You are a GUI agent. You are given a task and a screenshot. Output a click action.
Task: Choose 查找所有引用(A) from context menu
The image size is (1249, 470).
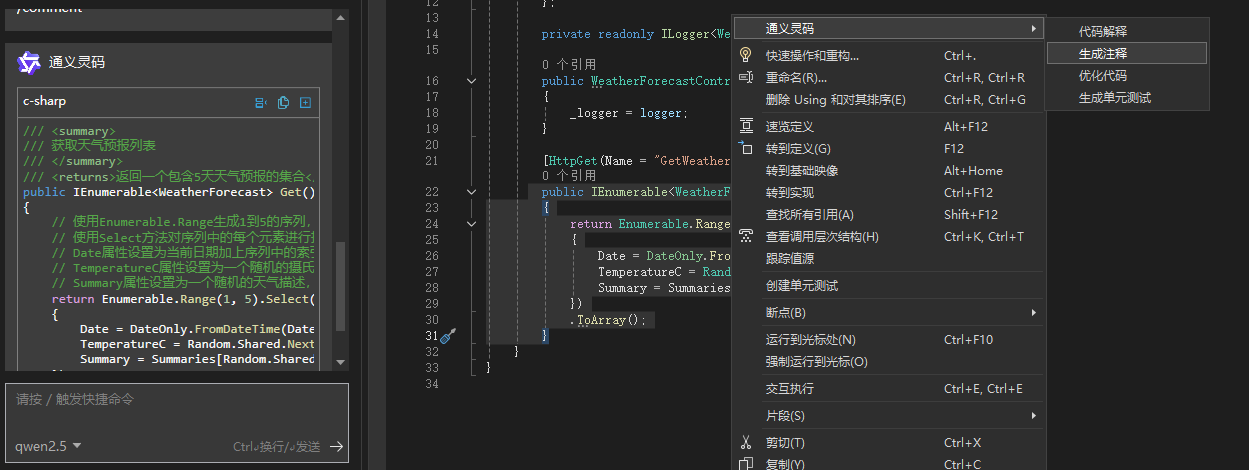pos(888,215)
